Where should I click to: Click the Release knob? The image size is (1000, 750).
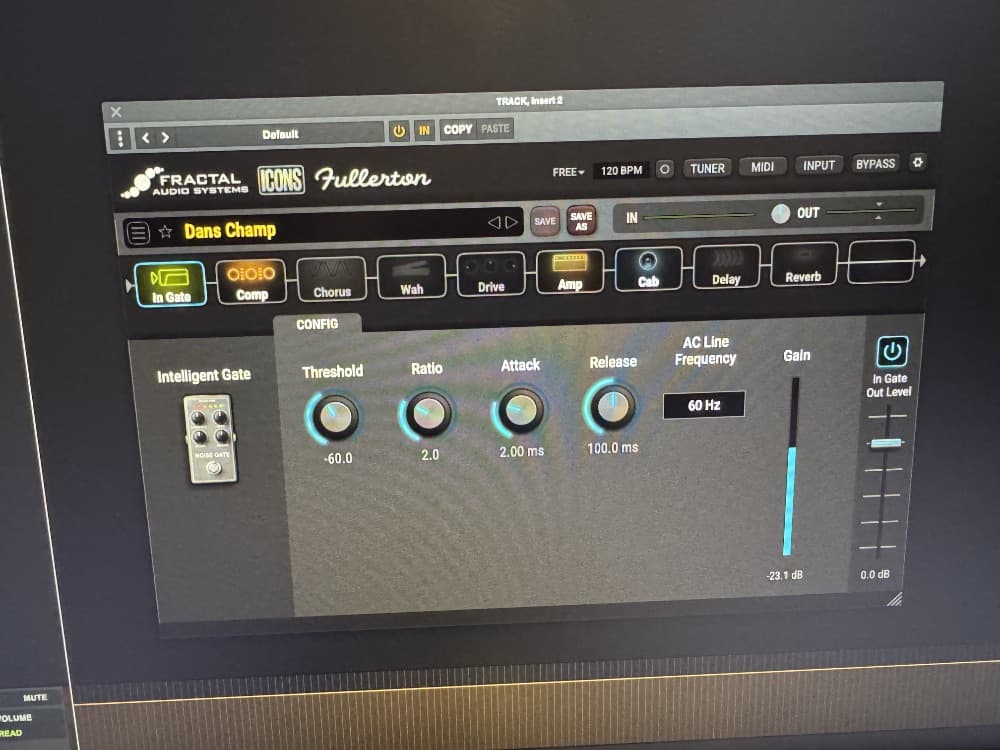click(x=612, y=406)
